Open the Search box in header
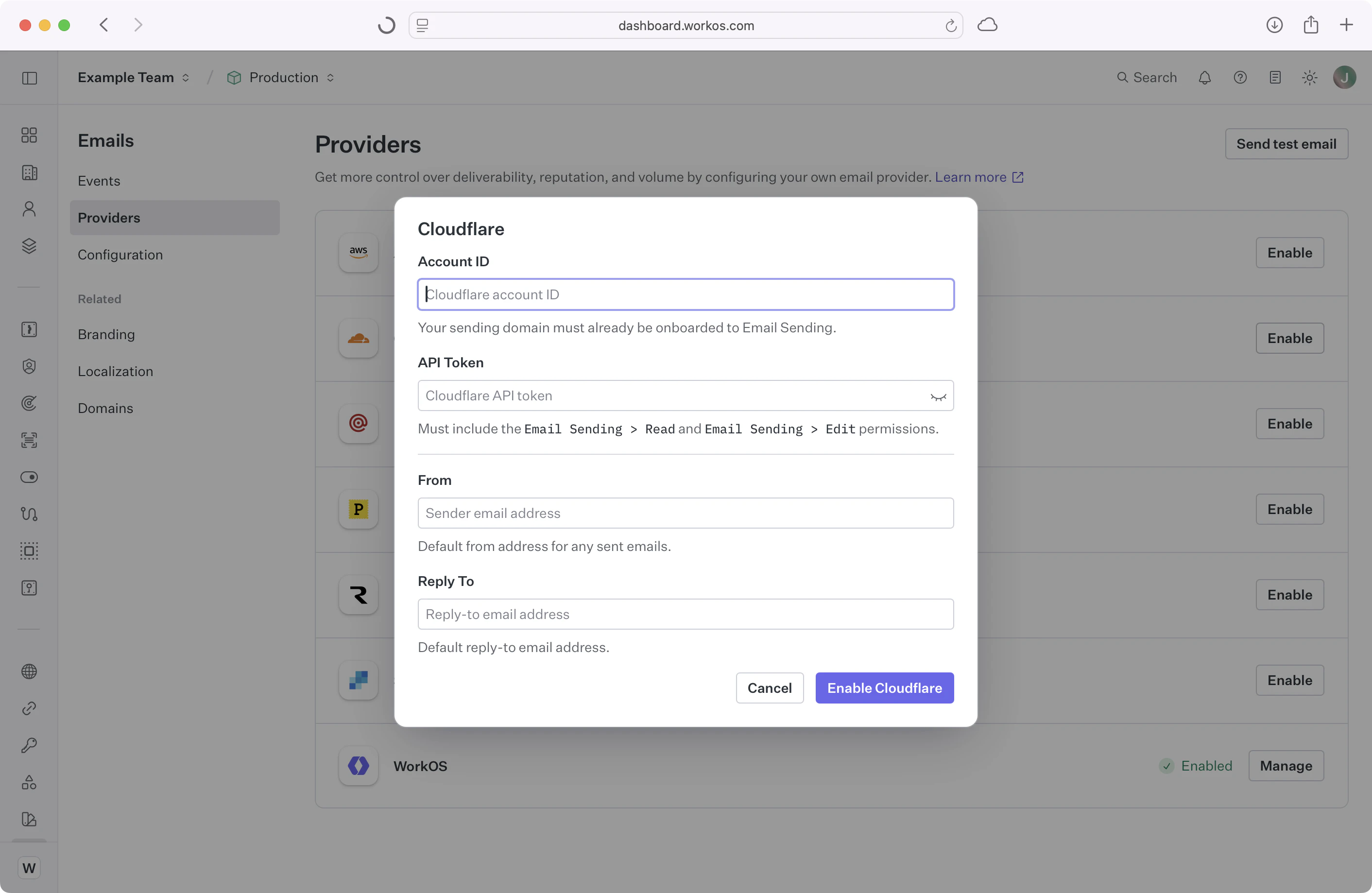Image resolution: width=1372 pixels, height=893 pixels. coord(1147,77)
